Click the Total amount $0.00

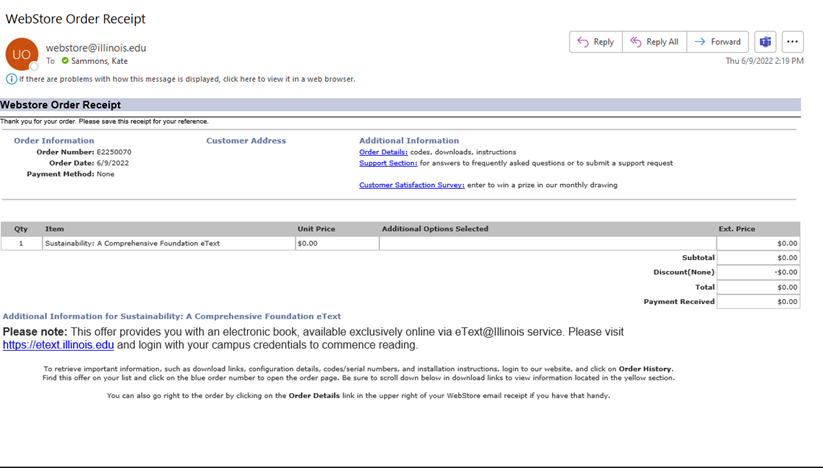758,287
